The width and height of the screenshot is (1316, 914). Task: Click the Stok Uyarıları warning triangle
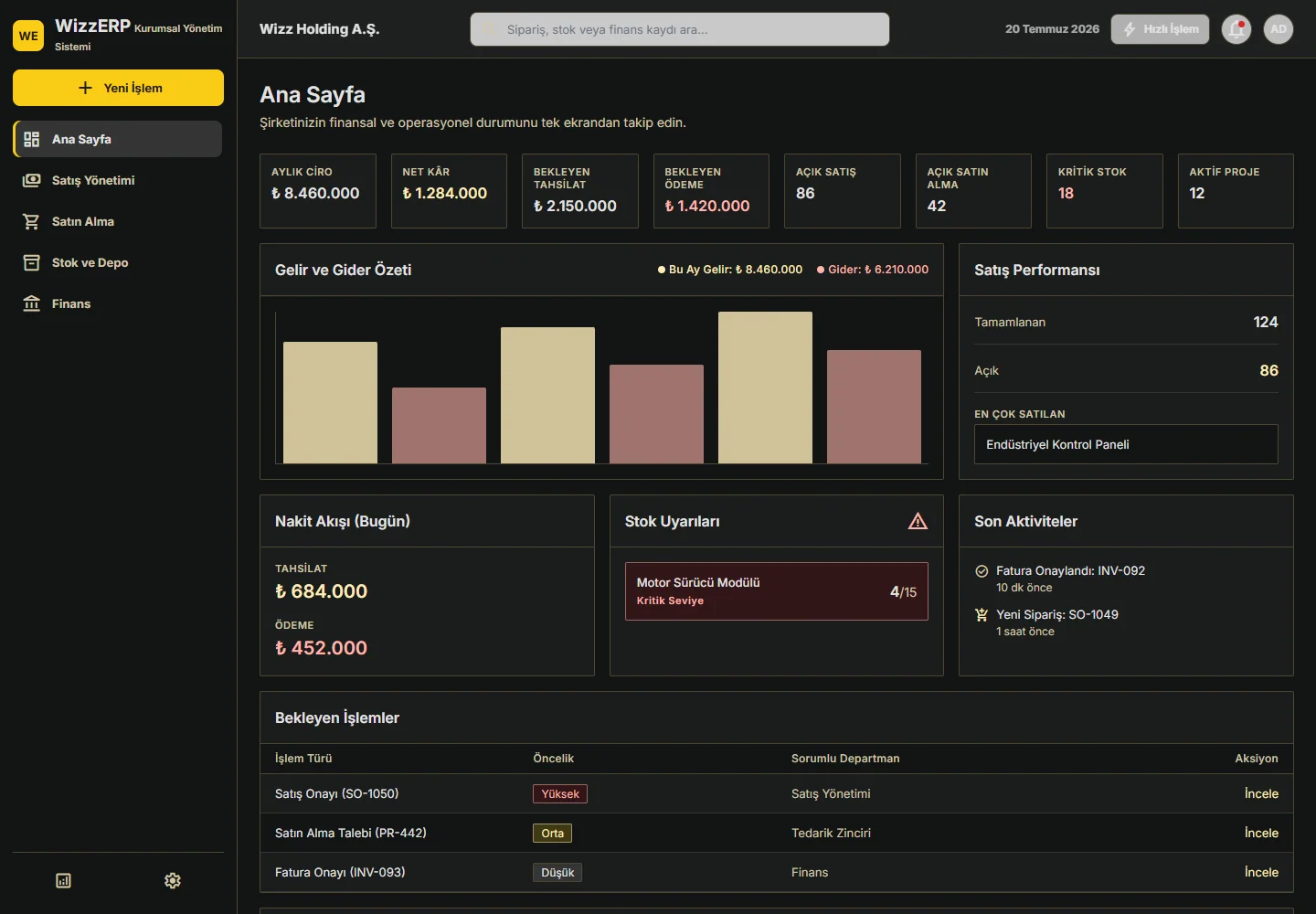pos(918,521)
